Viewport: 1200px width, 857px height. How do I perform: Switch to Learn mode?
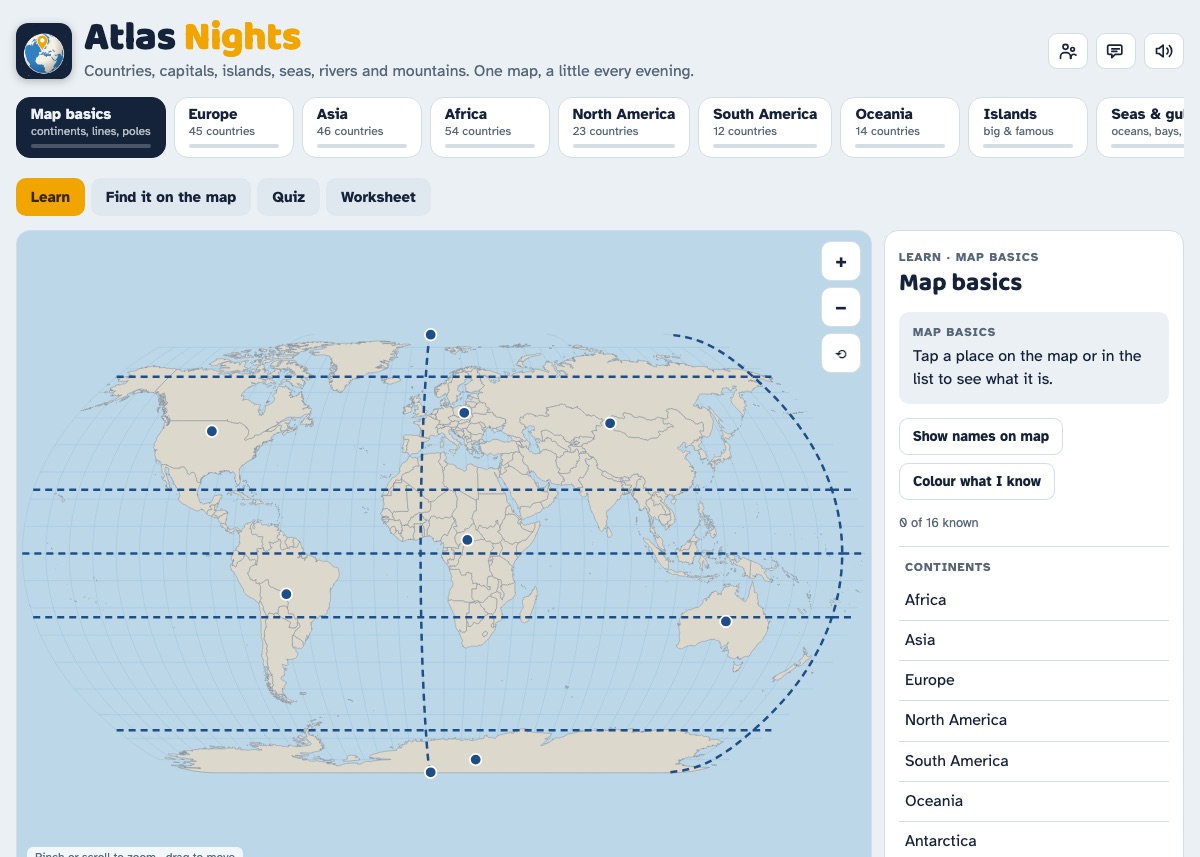tap(50, 197)
